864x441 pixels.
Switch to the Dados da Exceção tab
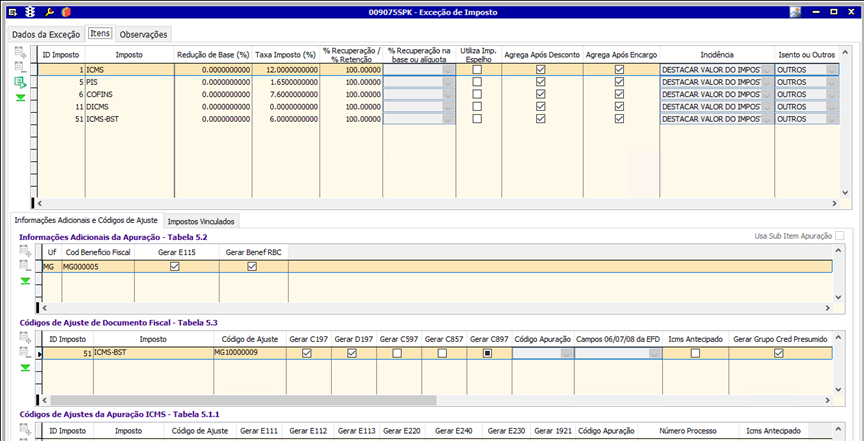pos(45,34)
